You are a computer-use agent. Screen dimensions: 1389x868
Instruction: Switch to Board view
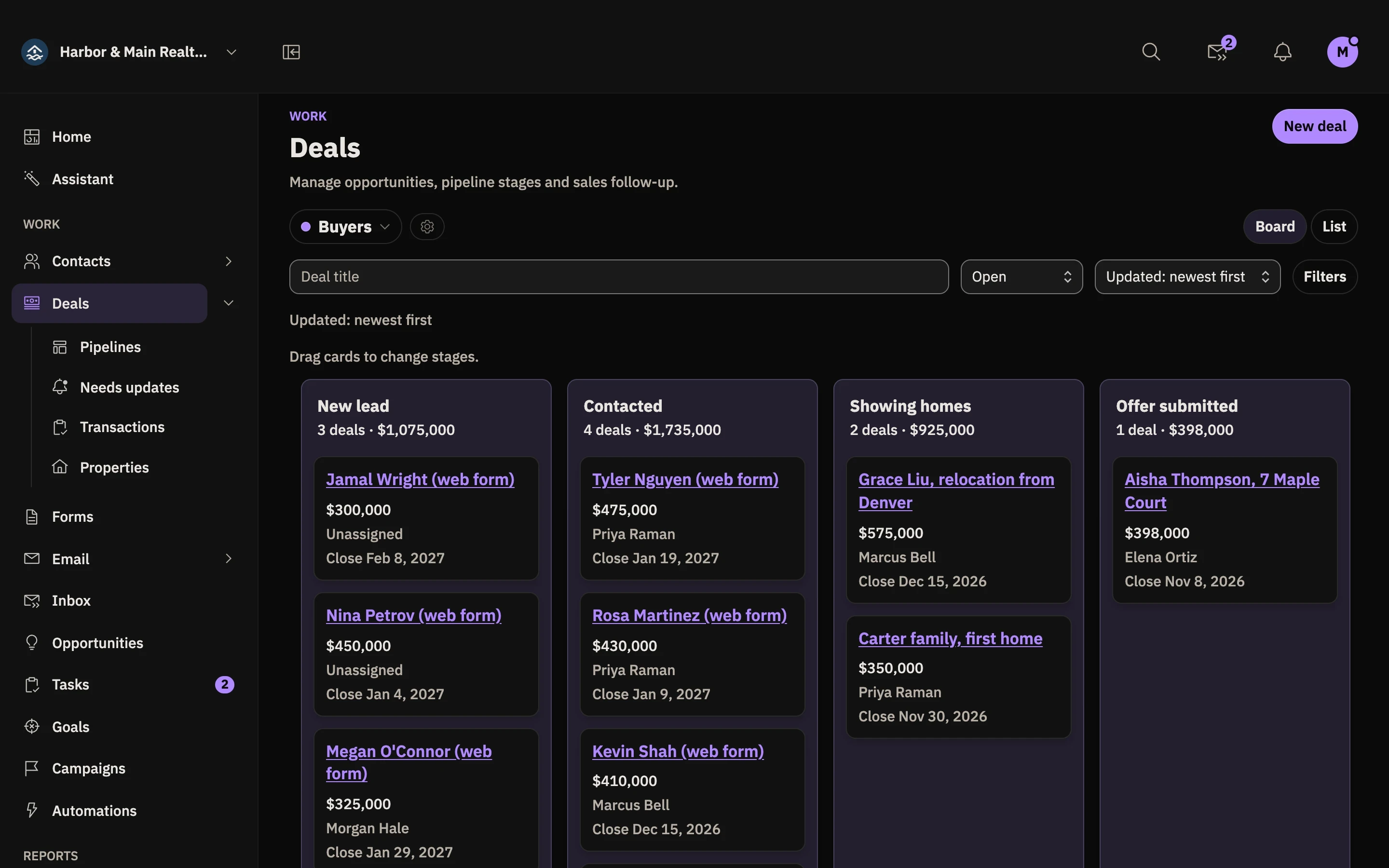(x=1275, y=227)
